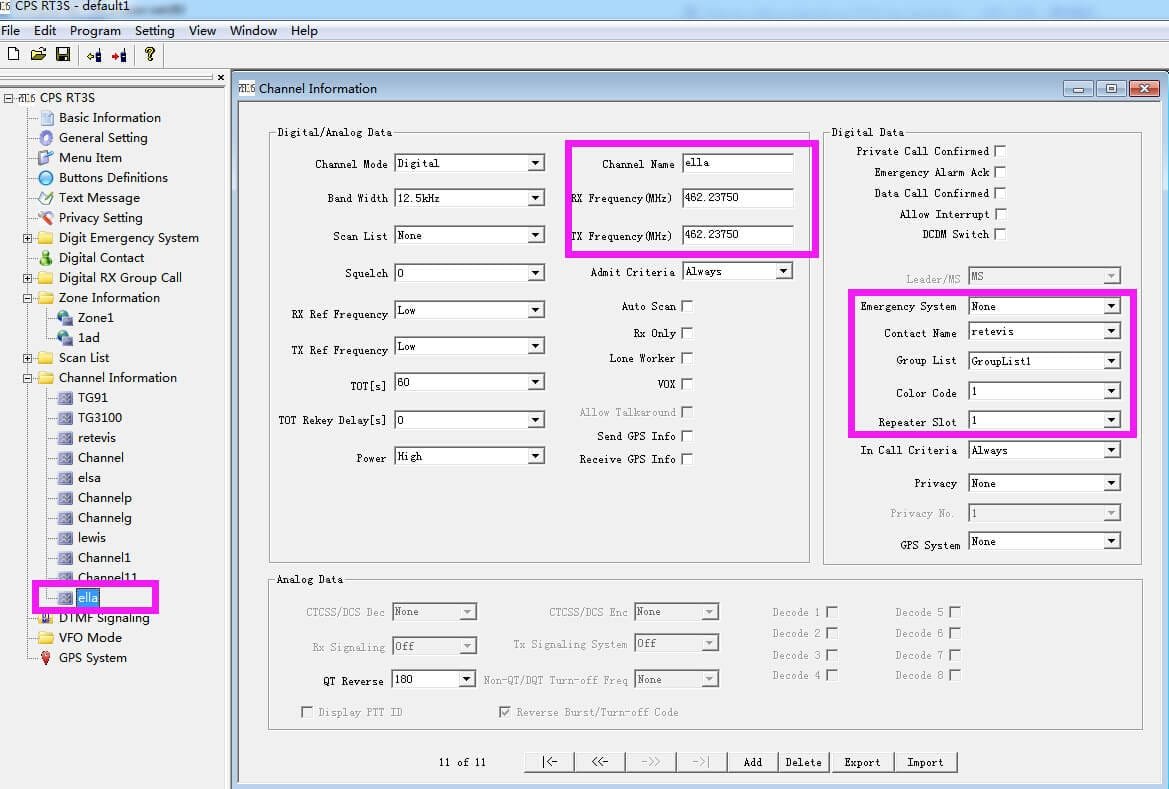Select the Read from Radio toolbar icon
The image size is (1169, 789).
tap(92, 55)
